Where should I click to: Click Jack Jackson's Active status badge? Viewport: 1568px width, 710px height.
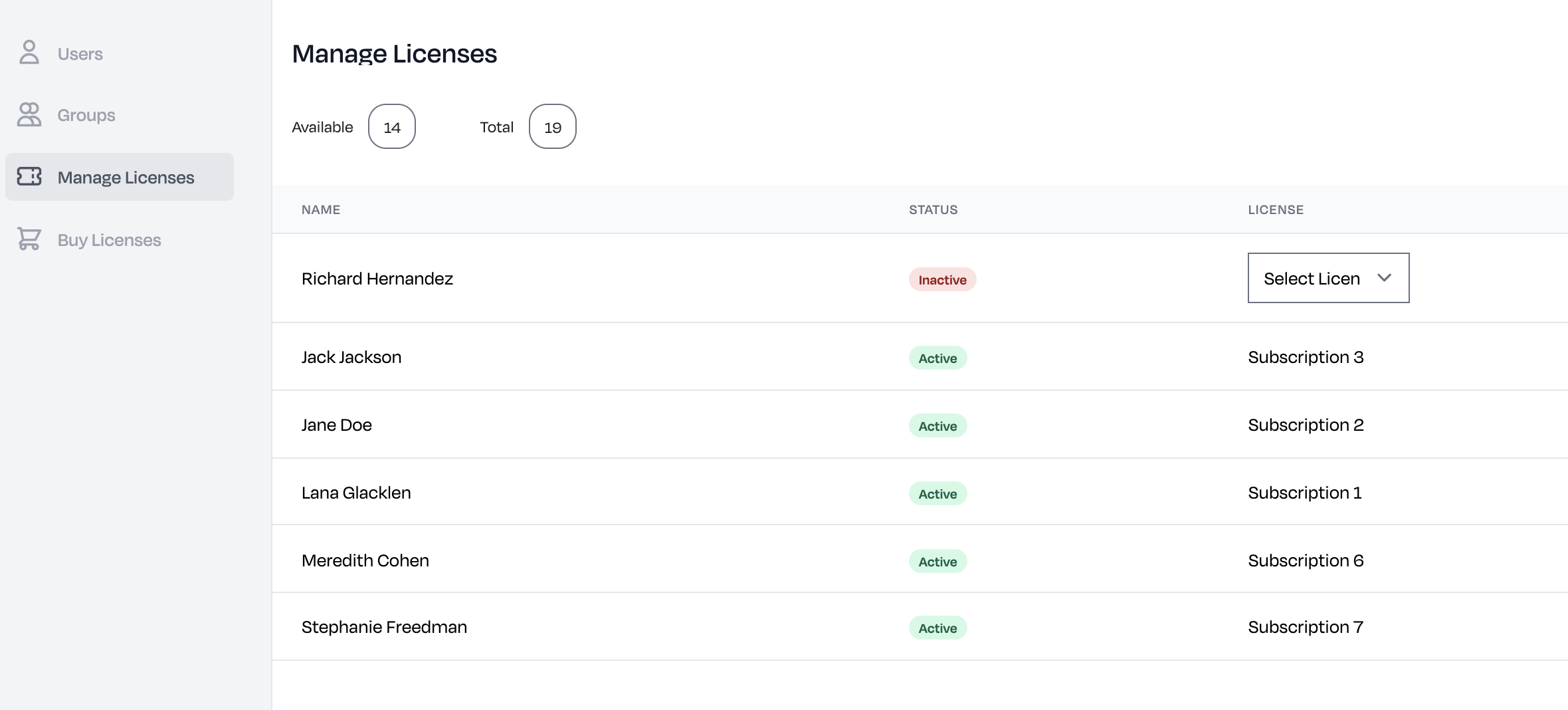(x=937, y=358)
